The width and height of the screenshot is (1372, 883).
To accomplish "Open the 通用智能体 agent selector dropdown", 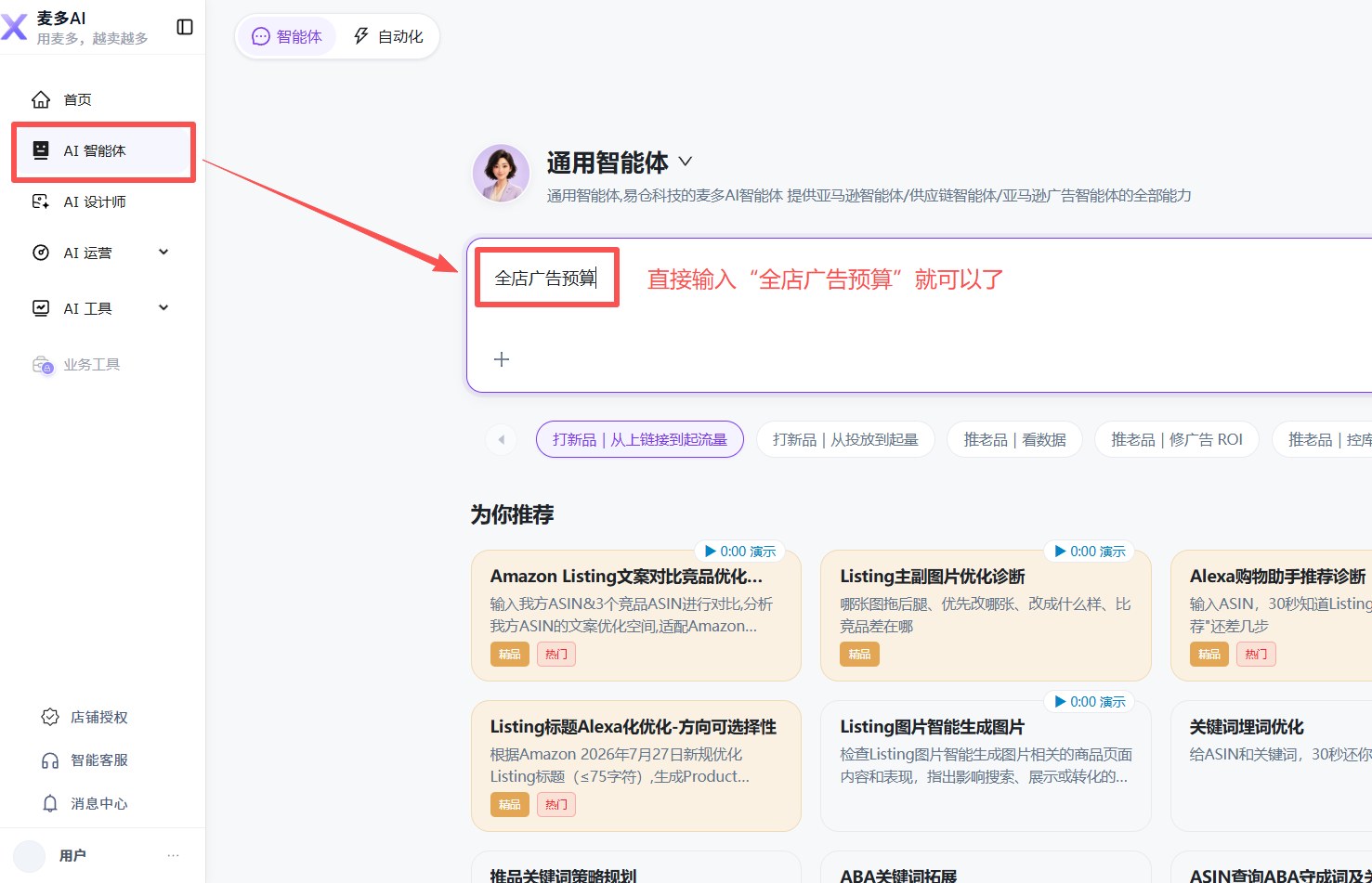I will [686, 162].
